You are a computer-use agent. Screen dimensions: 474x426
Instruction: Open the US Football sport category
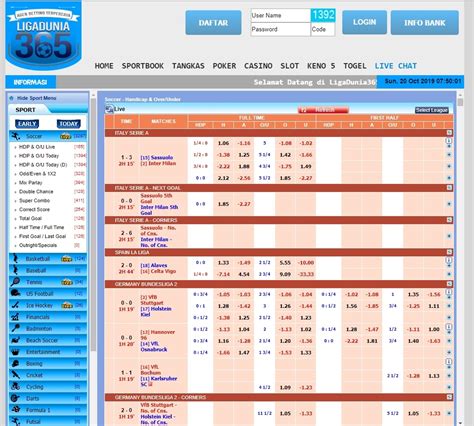pyautogui.click(x=48, y=294)
